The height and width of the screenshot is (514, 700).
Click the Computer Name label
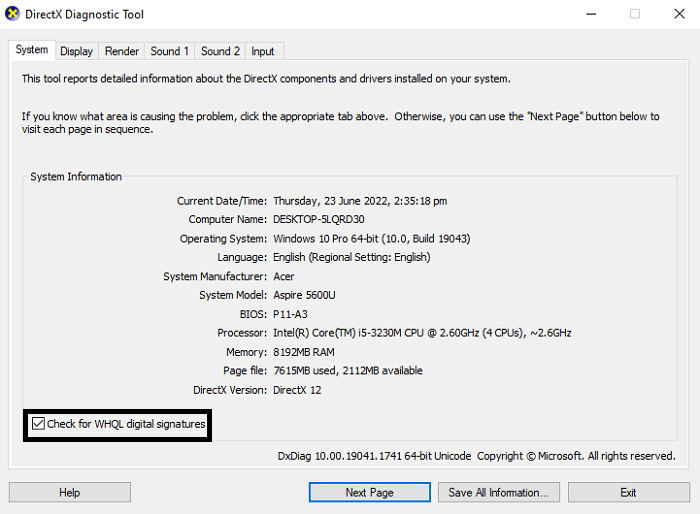[x=228, y=219]
